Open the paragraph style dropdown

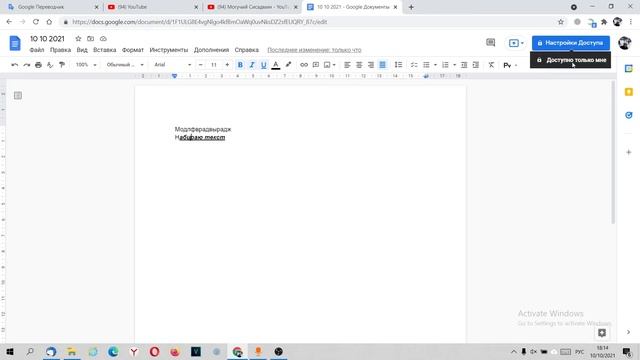point(125,65)
